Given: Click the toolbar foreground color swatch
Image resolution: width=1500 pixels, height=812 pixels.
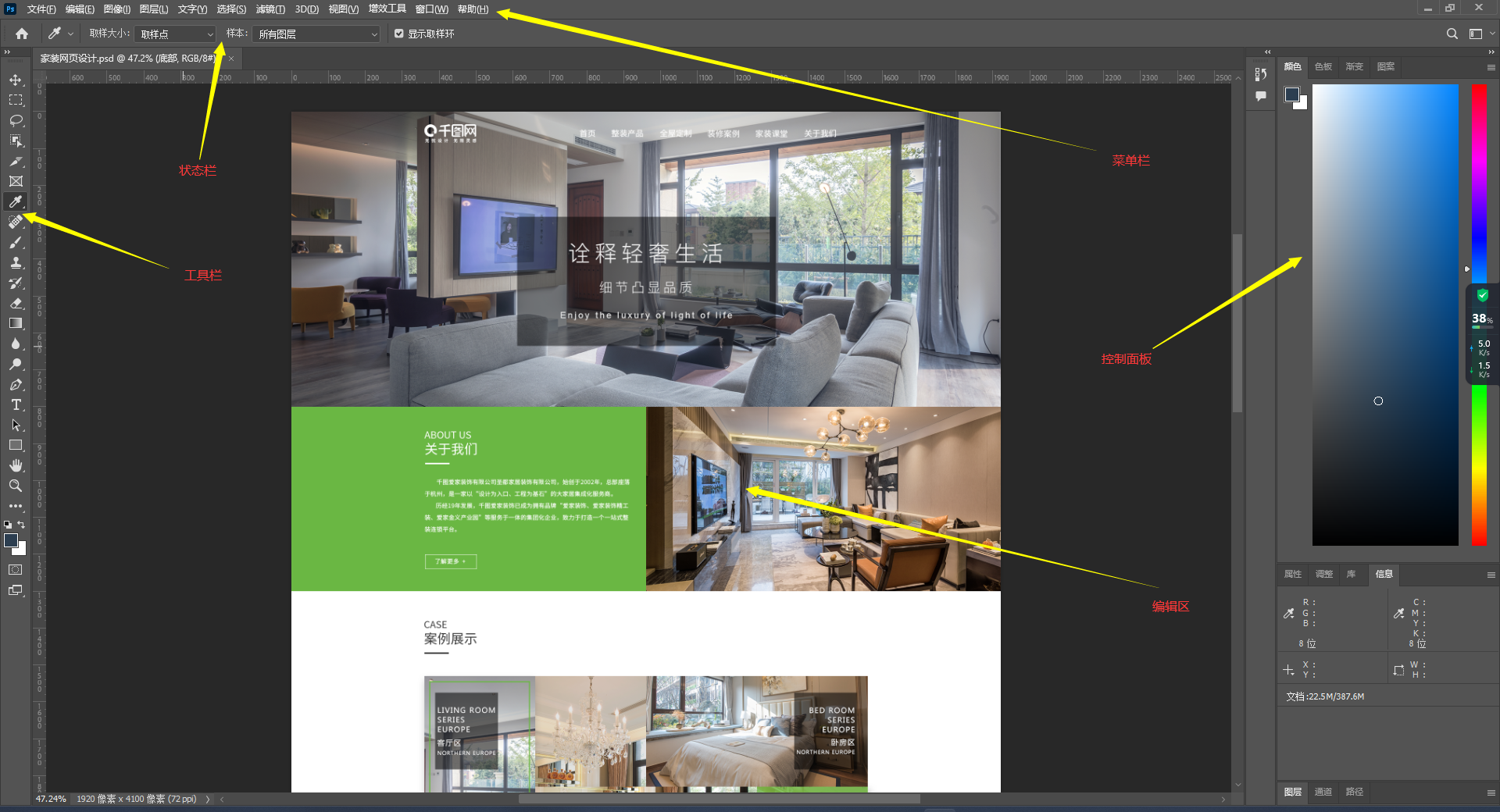Looking at the screenshot, I should (11, 540).
